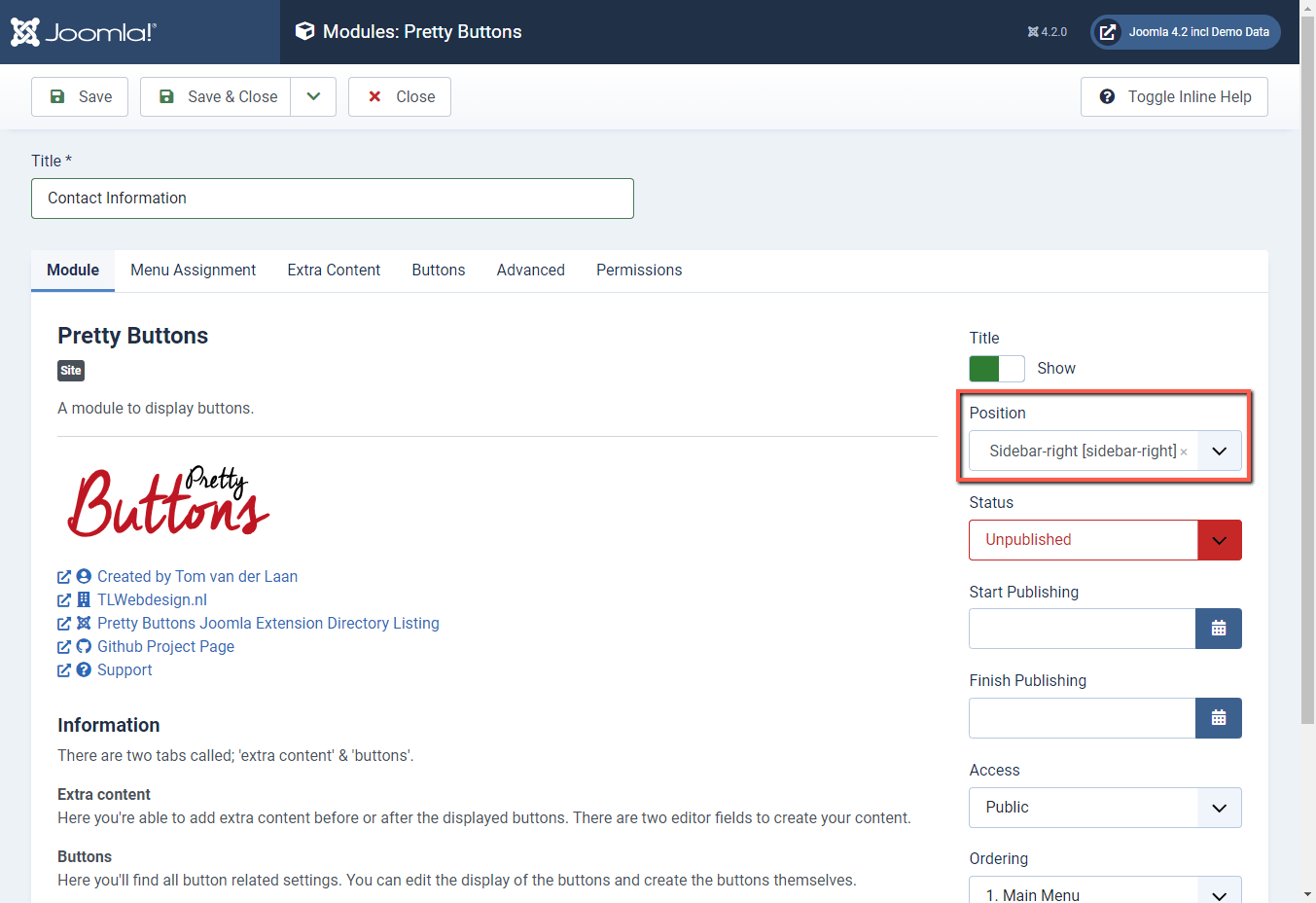Open the Start Publishing calendar picker

pos(1218,629)
